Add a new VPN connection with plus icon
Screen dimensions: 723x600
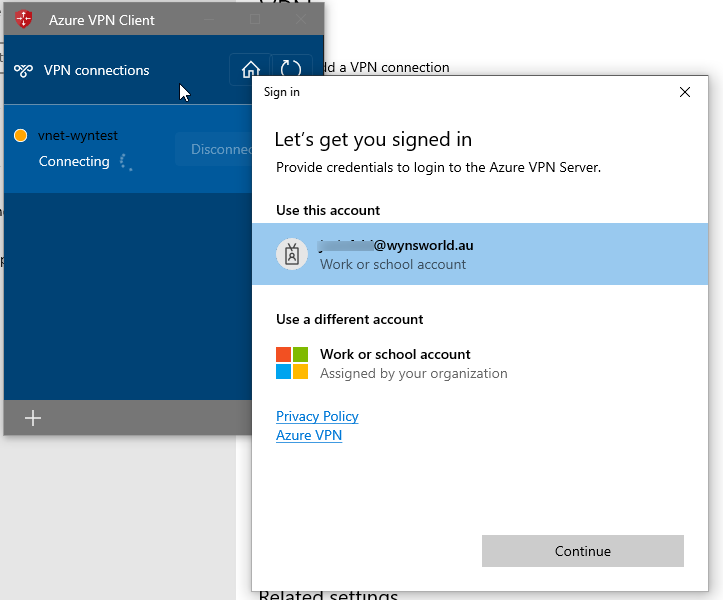[33, 418]
